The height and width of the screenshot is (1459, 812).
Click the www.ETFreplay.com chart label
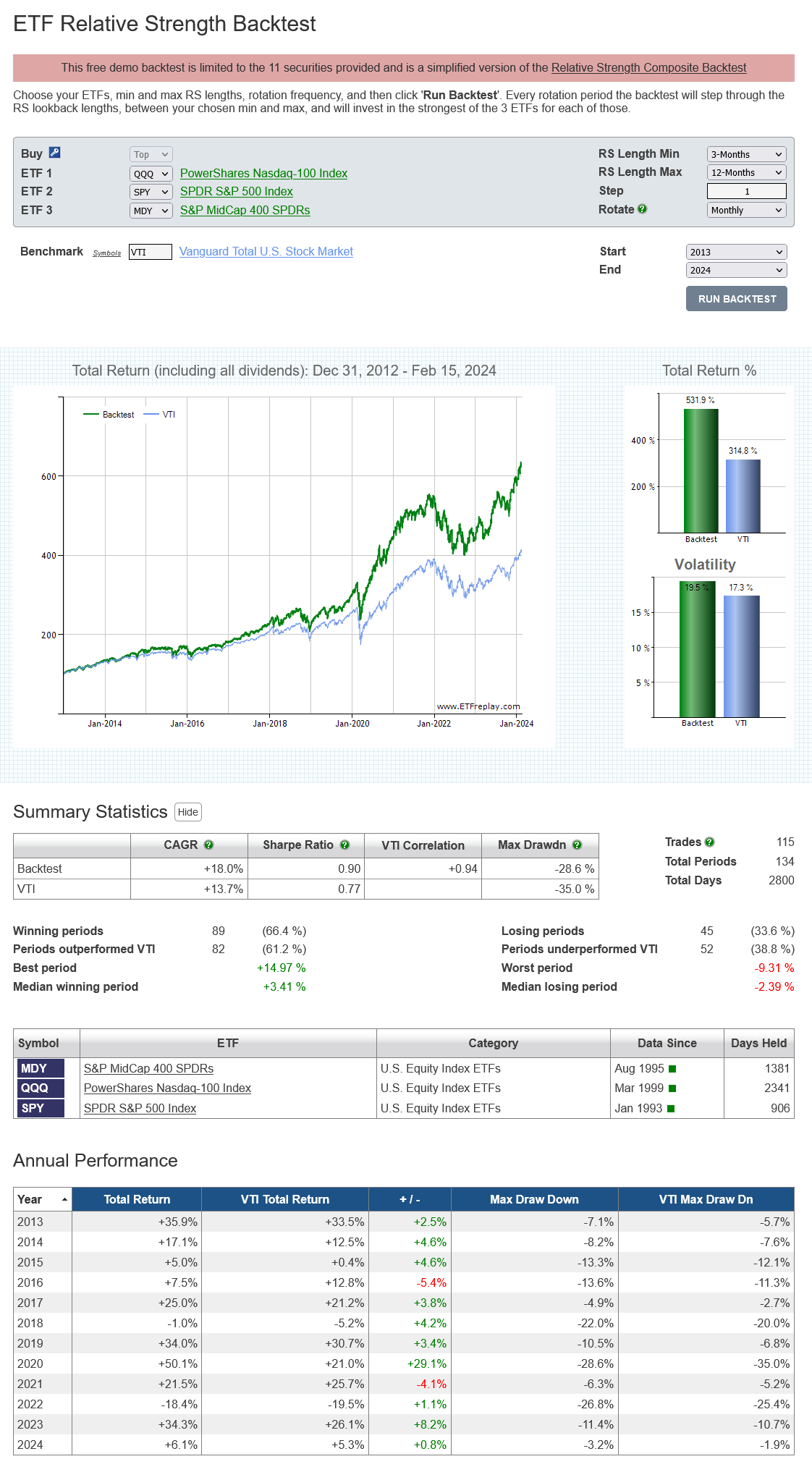(478, 706)
